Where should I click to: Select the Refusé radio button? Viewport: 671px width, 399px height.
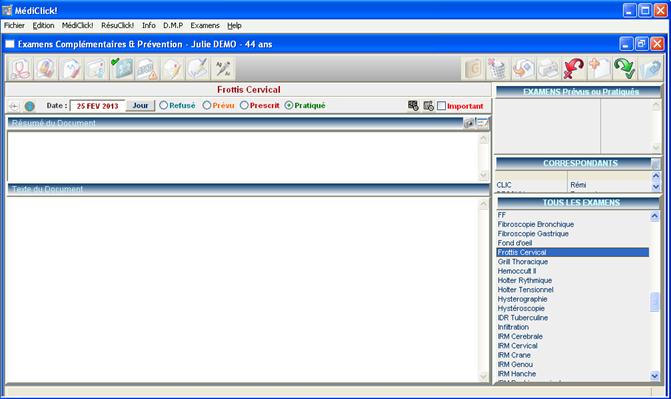point(163,105)
